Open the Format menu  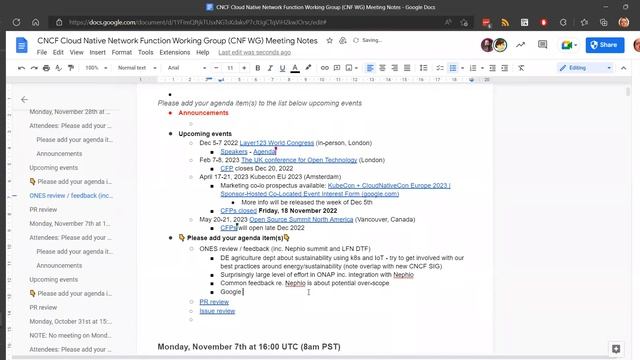pyautogui.click(x=122, y=53)
